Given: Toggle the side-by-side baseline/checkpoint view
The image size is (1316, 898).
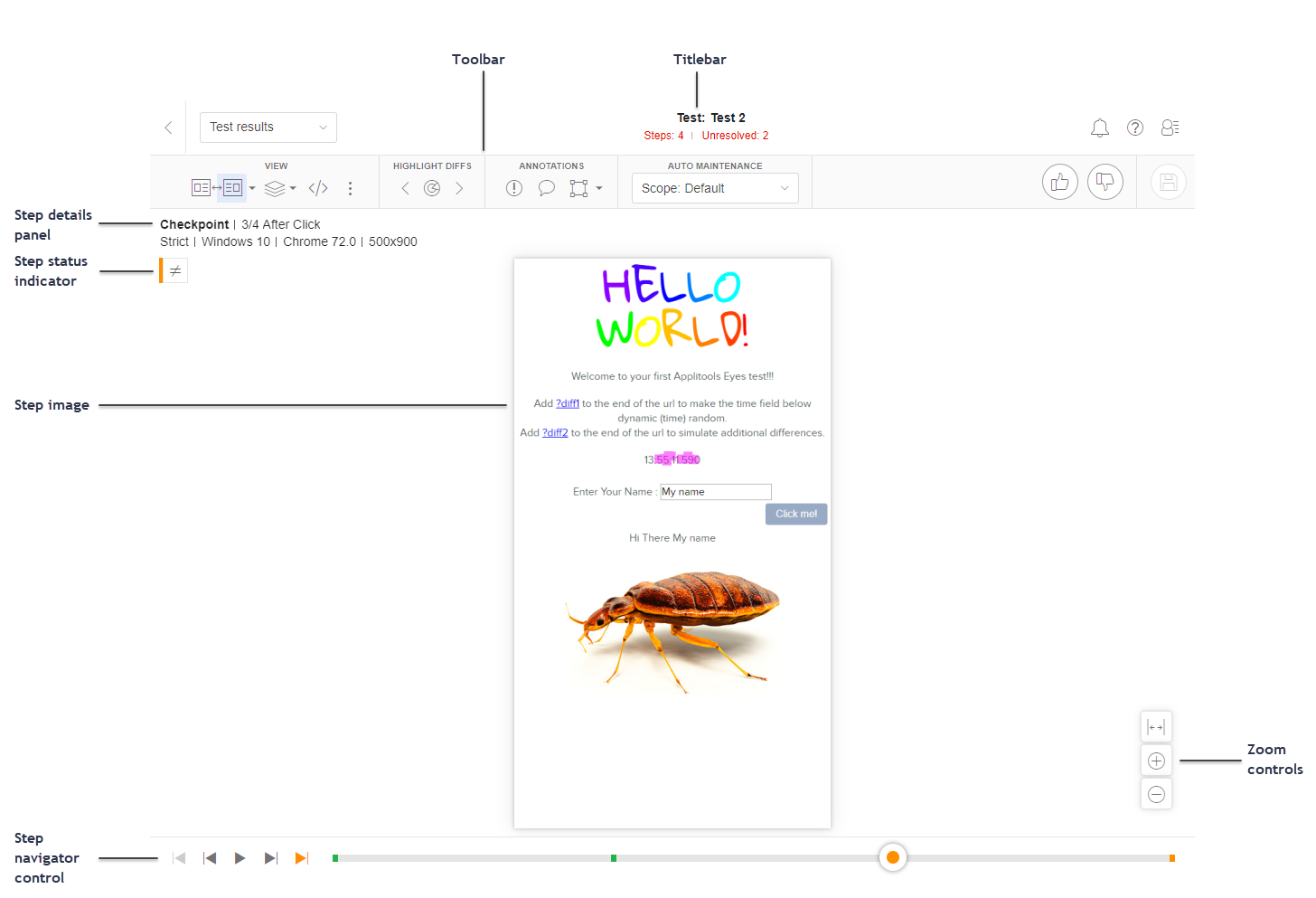Looking at the screenshot, I should [217, 188].
